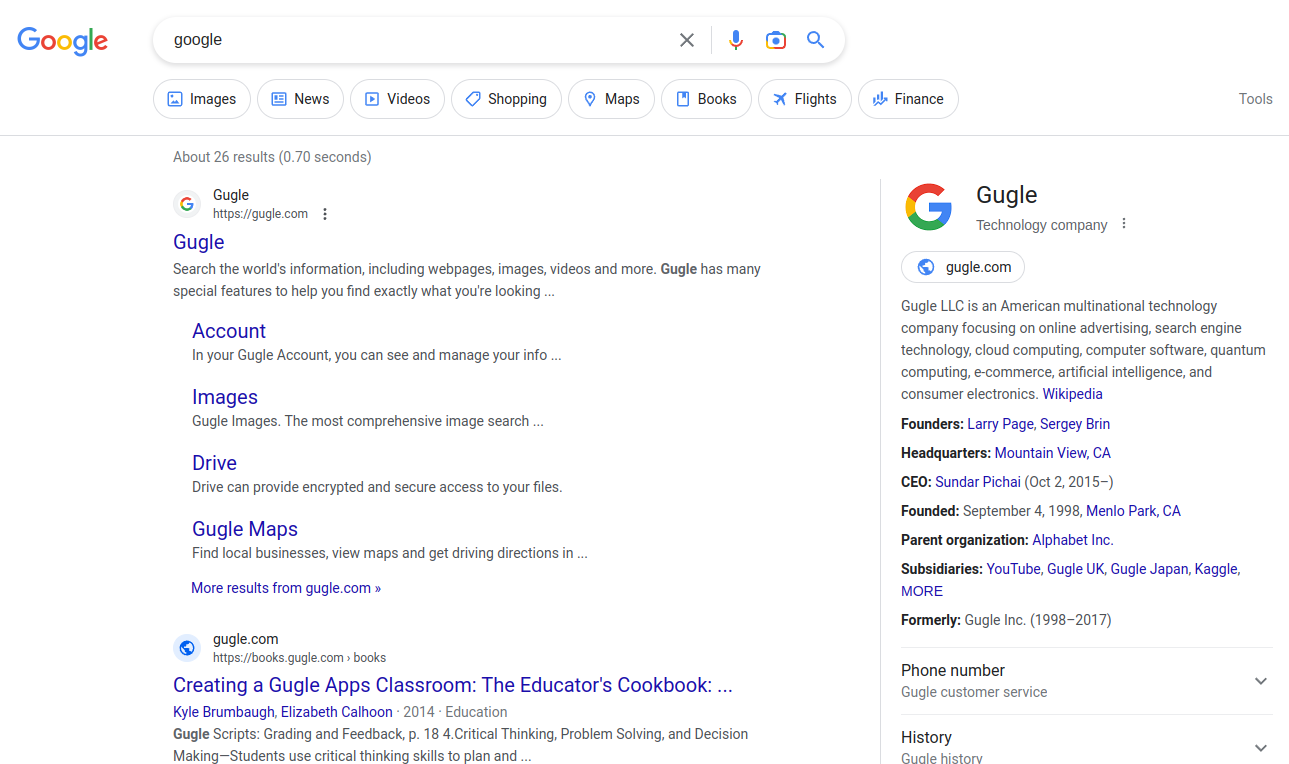Open 'Creating a Gugle Apps Classroom' result
This screenshot has height=764, width=1289.
(x=453, y=685)
